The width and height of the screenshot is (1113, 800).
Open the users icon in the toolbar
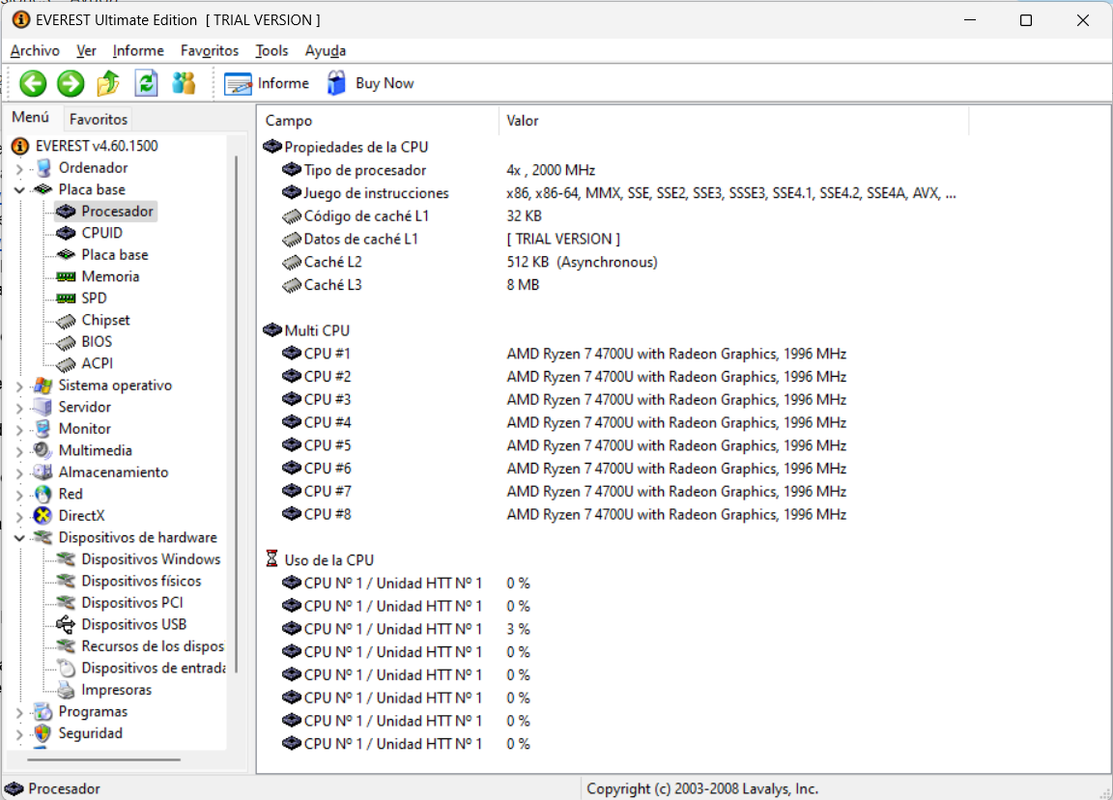pos(184,84)
